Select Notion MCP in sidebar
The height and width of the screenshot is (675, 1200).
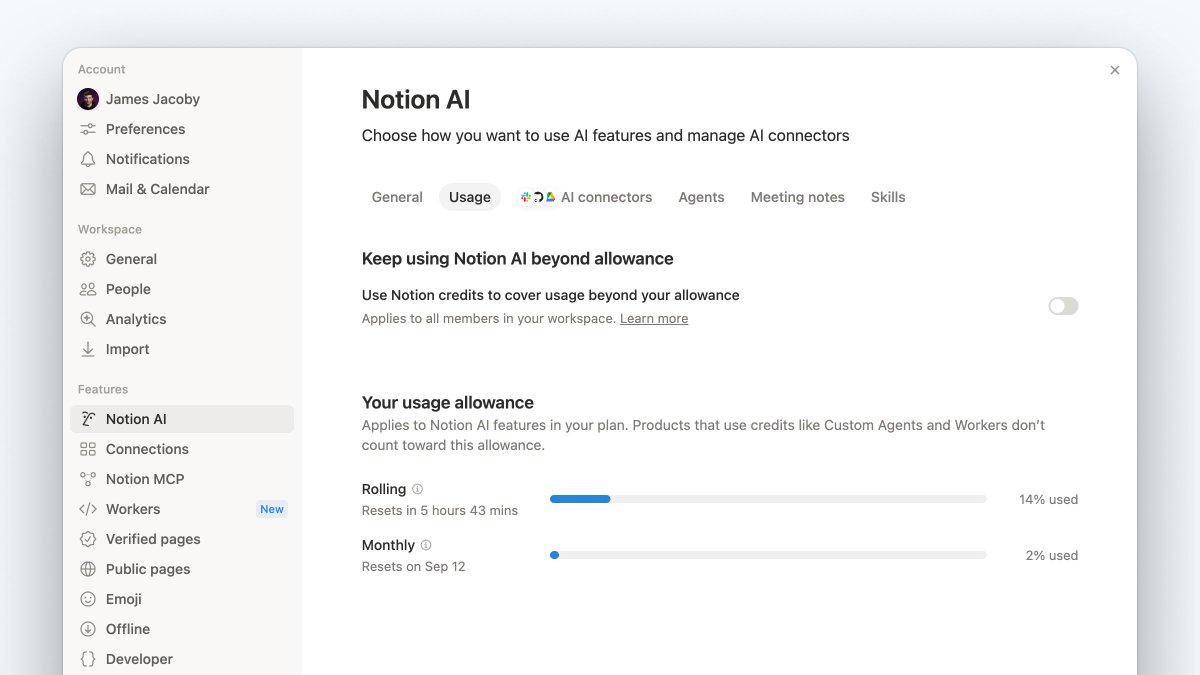point(182,479)
